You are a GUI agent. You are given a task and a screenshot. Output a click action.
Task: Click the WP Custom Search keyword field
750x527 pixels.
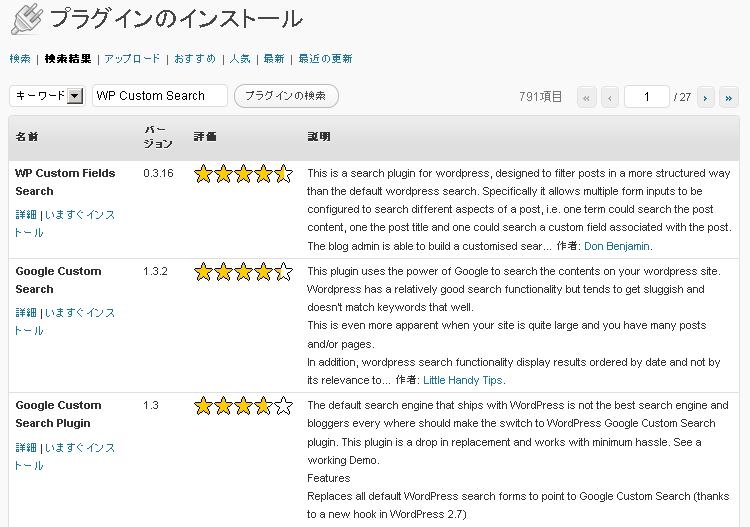coord(160,96)
